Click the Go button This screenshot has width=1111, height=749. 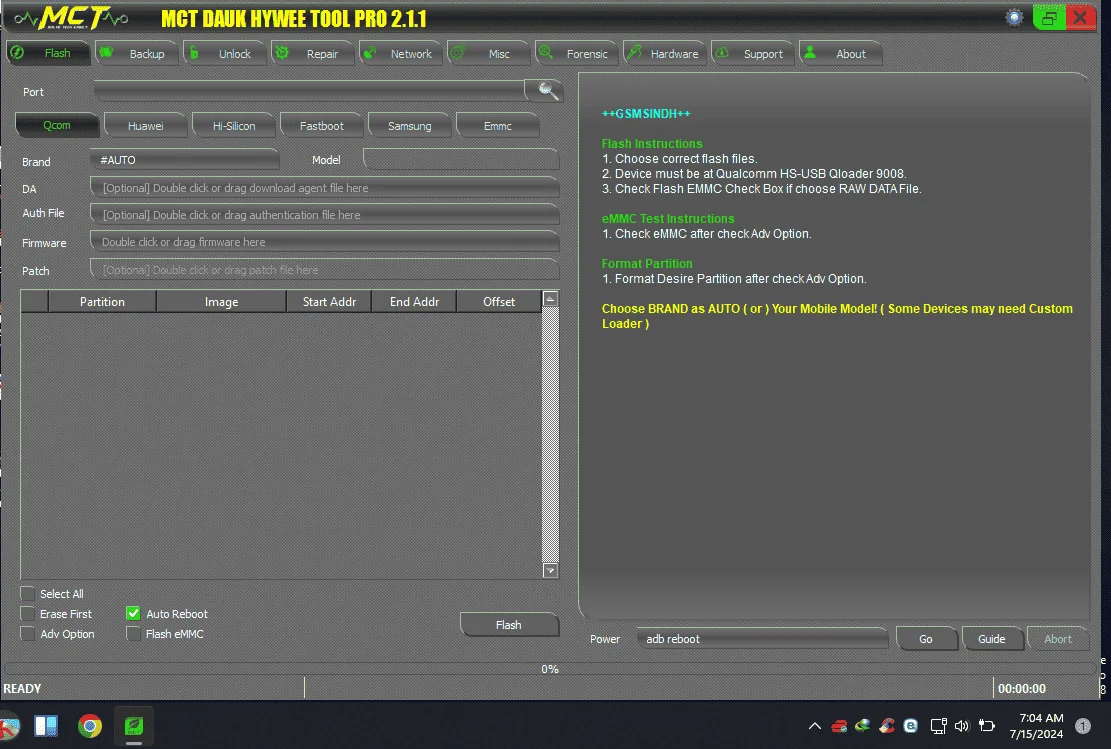point(926,638)
